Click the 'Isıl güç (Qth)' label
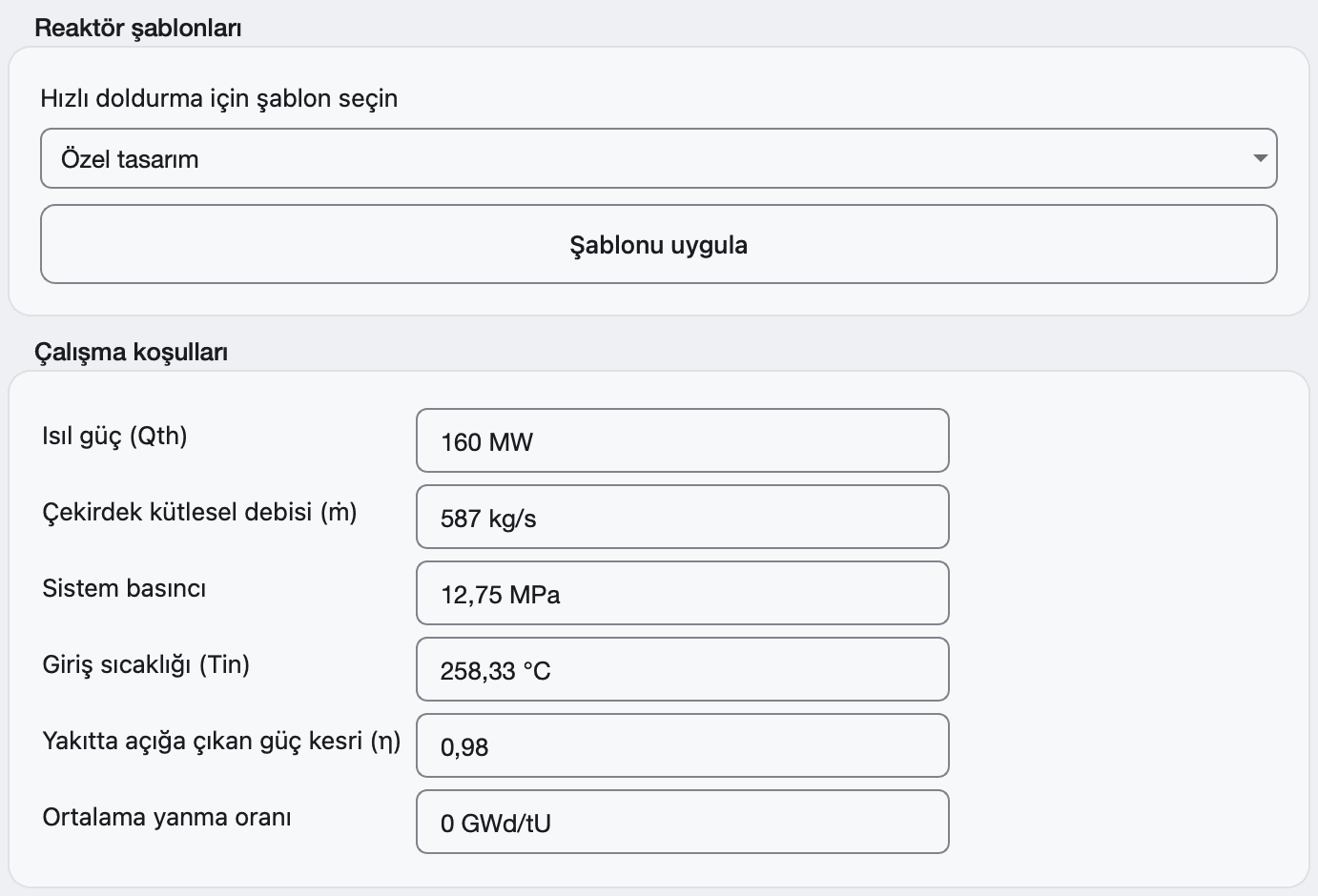 point(114,436)
